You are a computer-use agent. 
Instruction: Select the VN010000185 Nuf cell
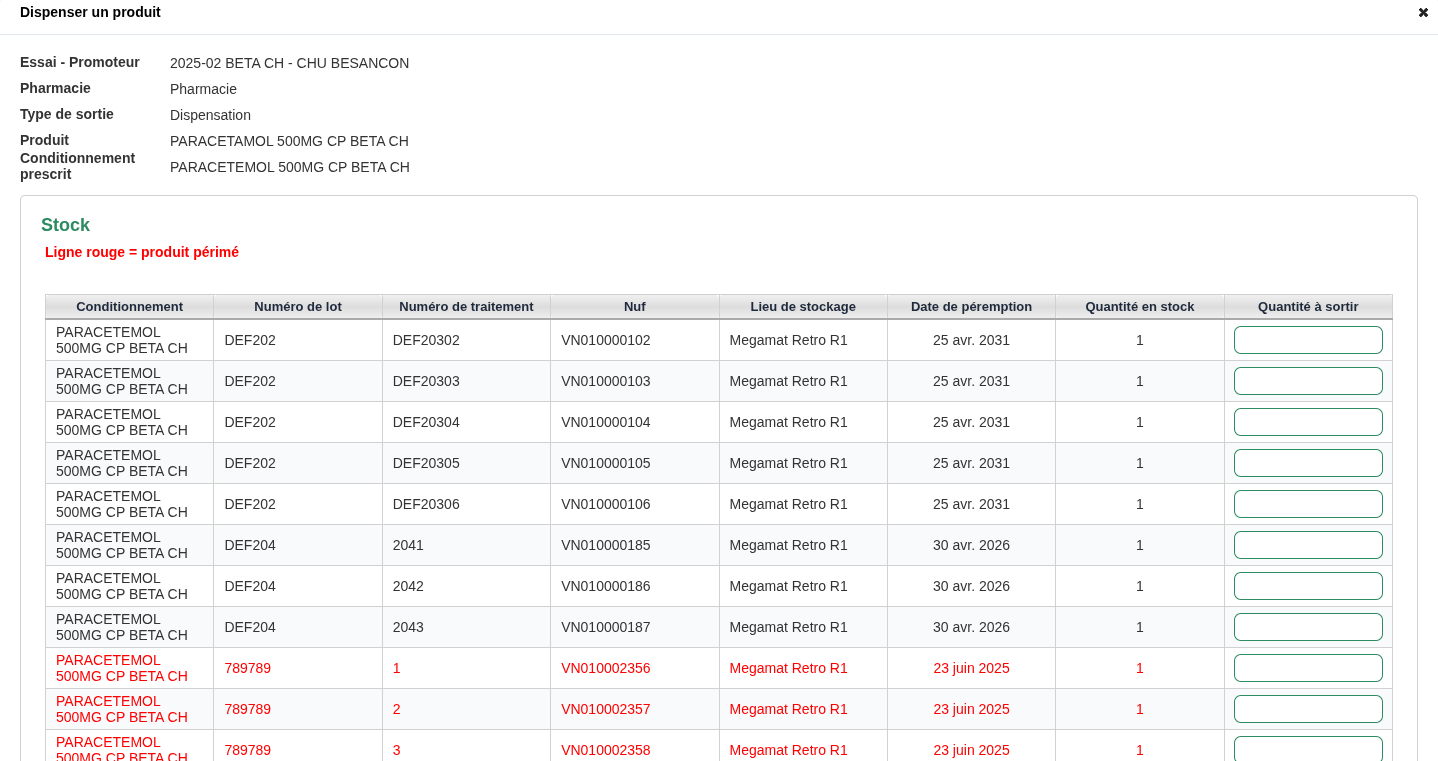tap(606, 545)
